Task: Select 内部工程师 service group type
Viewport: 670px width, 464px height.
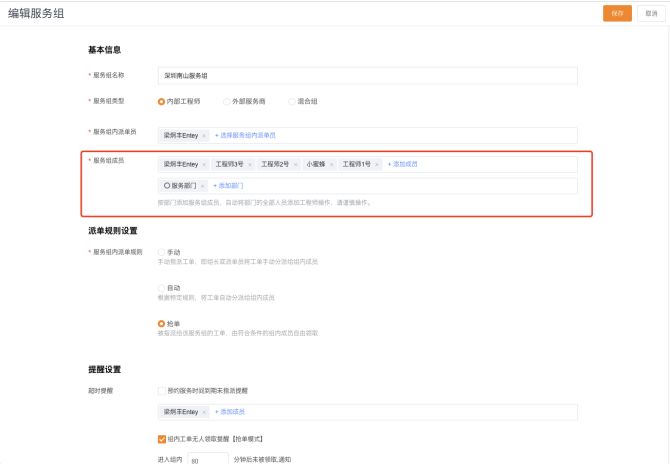Action: click(162, 101)
